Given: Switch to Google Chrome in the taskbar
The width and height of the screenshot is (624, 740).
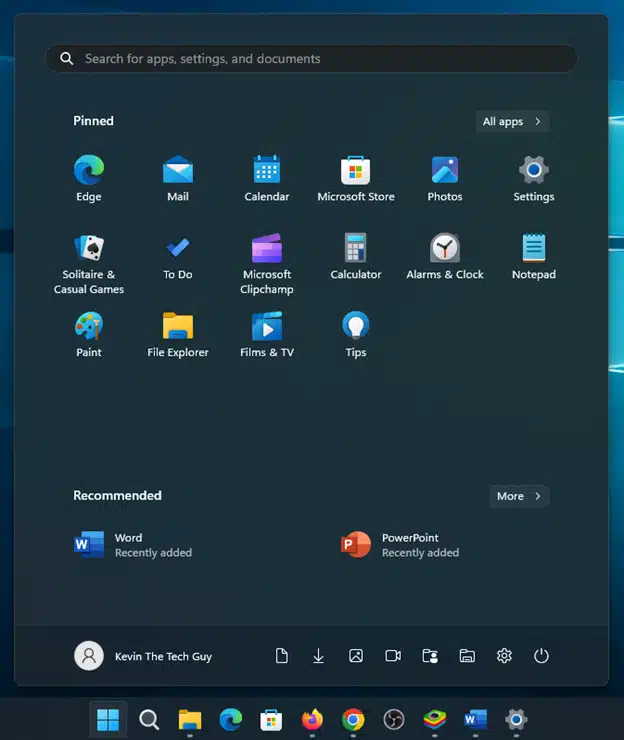Looking at the screenshot, I should (353, 720).
